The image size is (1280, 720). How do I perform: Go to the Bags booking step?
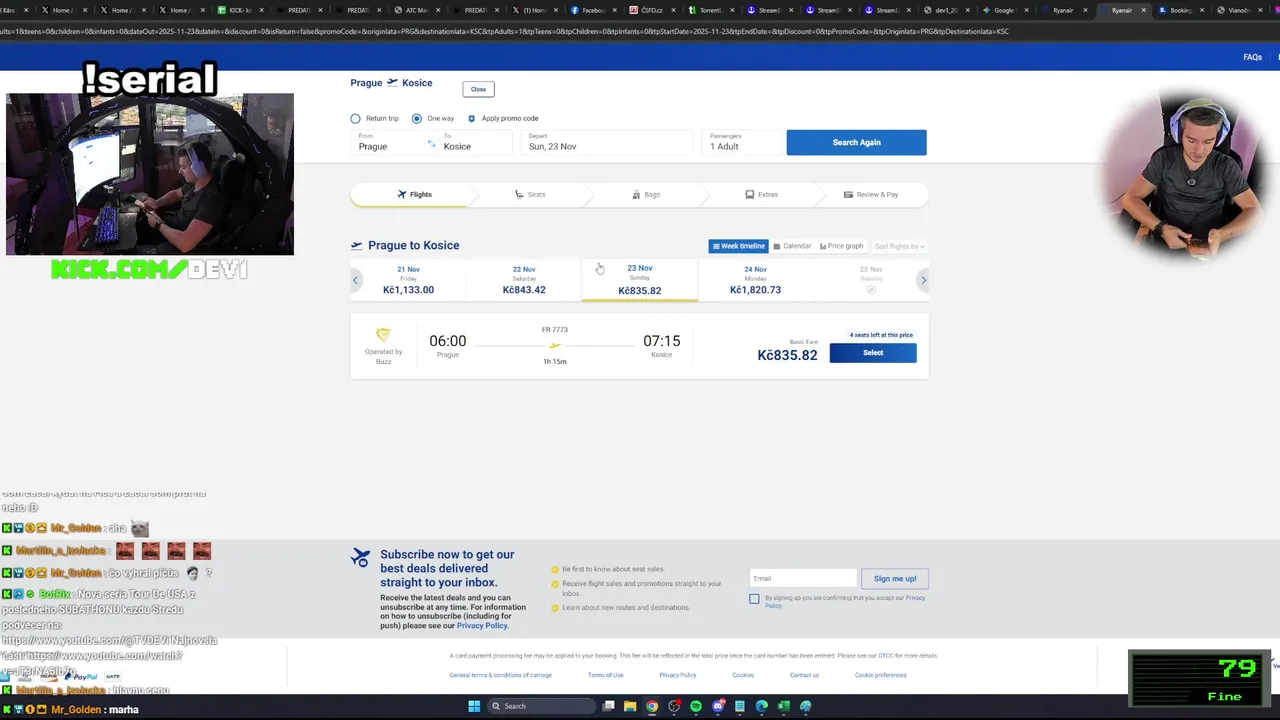pyautogui.click(x=646, y=194)
